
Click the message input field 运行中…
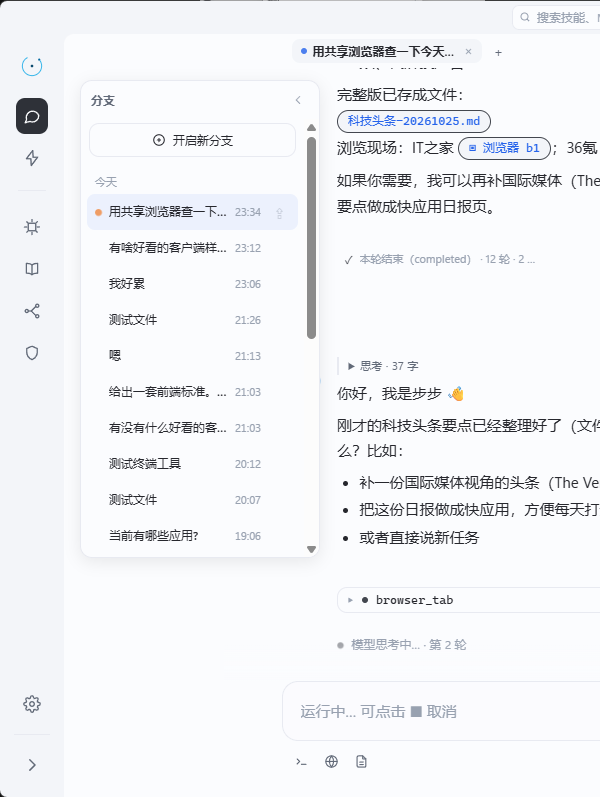click(441, 711)
